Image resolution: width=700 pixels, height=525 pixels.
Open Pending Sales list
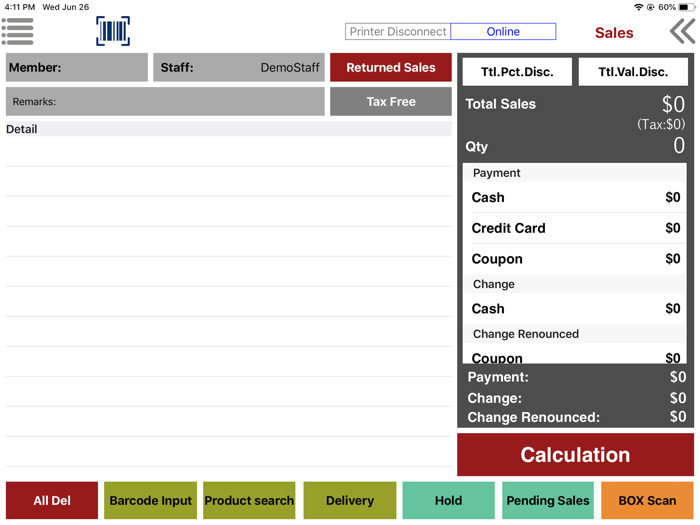tap(548, 500)
